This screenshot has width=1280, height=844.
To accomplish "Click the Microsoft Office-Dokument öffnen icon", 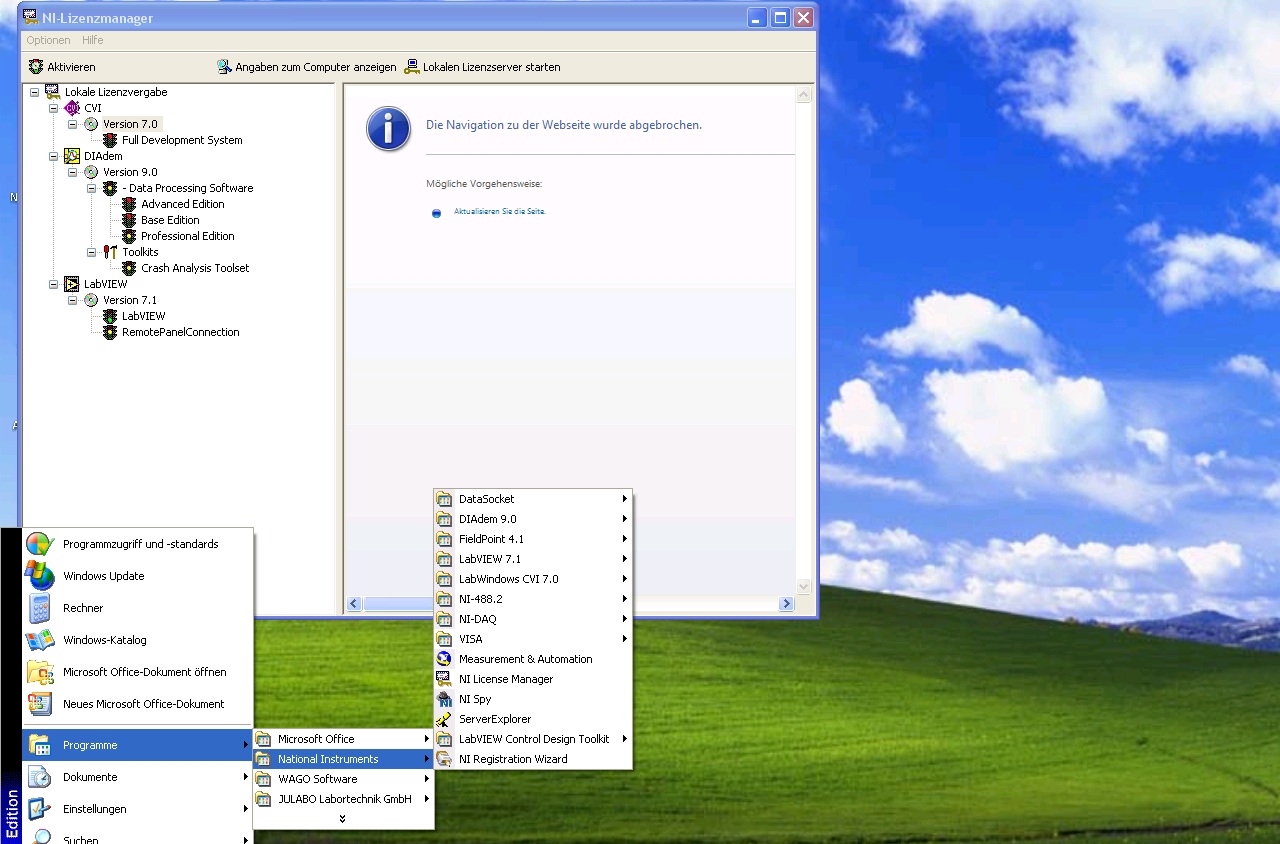I will pos(40,672).
